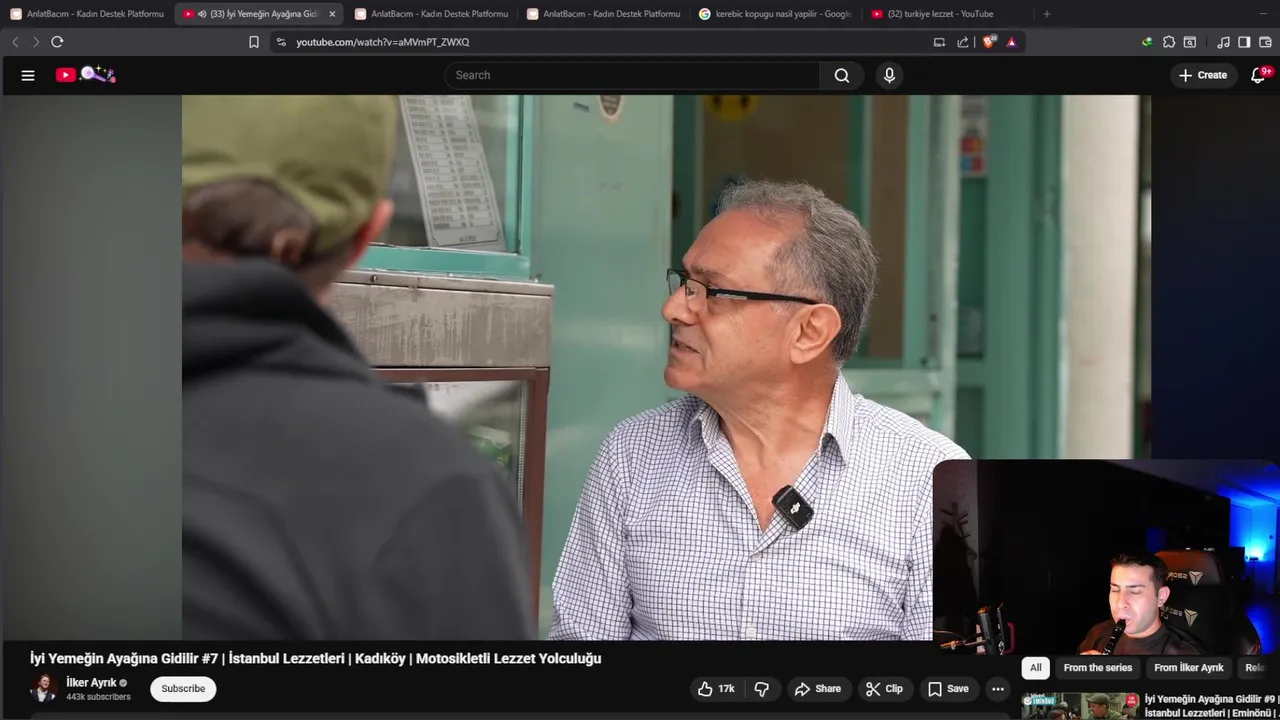Select the All filter chip
This screenshot has height=720, width=1280.
coord(1035,668)
